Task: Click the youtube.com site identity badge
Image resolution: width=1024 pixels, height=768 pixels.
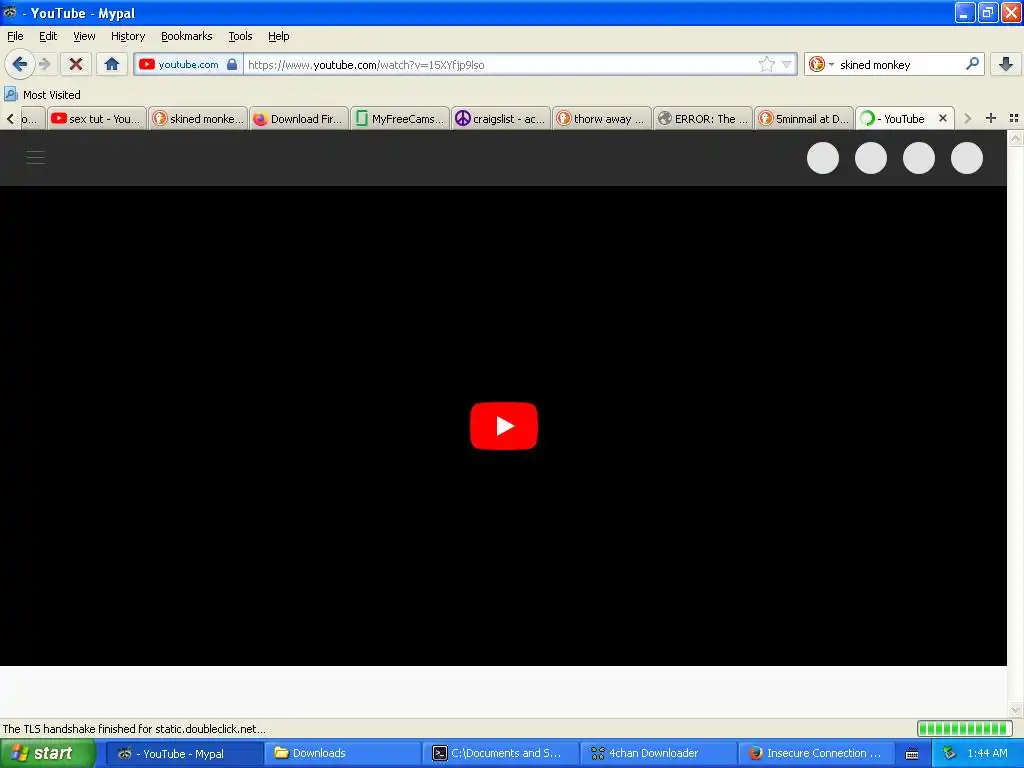Action: 188,64
